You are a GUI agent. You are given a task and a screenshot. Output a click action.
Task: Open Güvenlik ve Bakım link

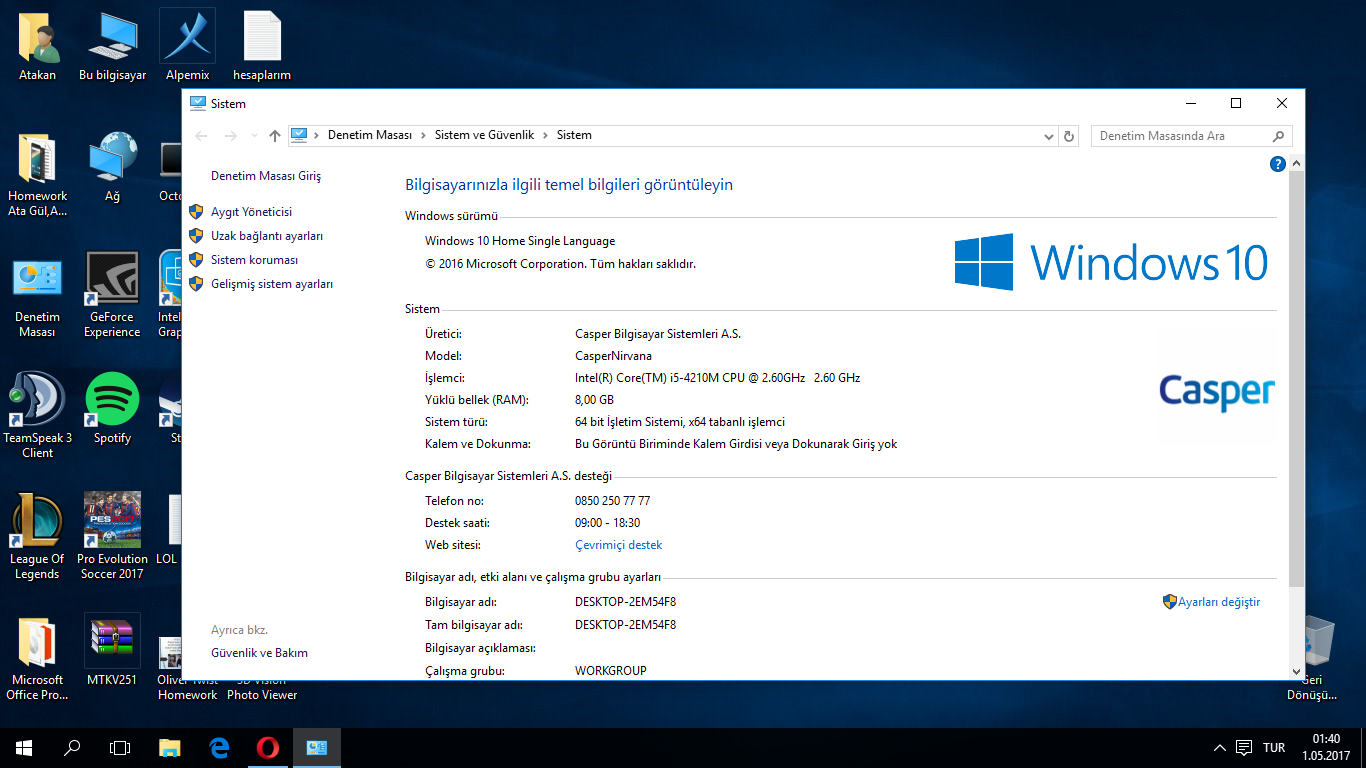259,653
